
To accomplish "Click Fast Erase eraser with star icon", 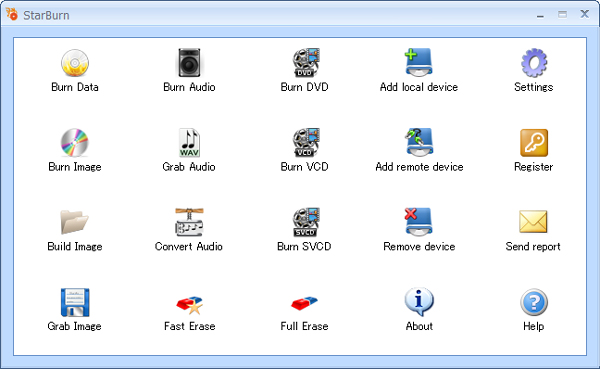I will (190, 305).
